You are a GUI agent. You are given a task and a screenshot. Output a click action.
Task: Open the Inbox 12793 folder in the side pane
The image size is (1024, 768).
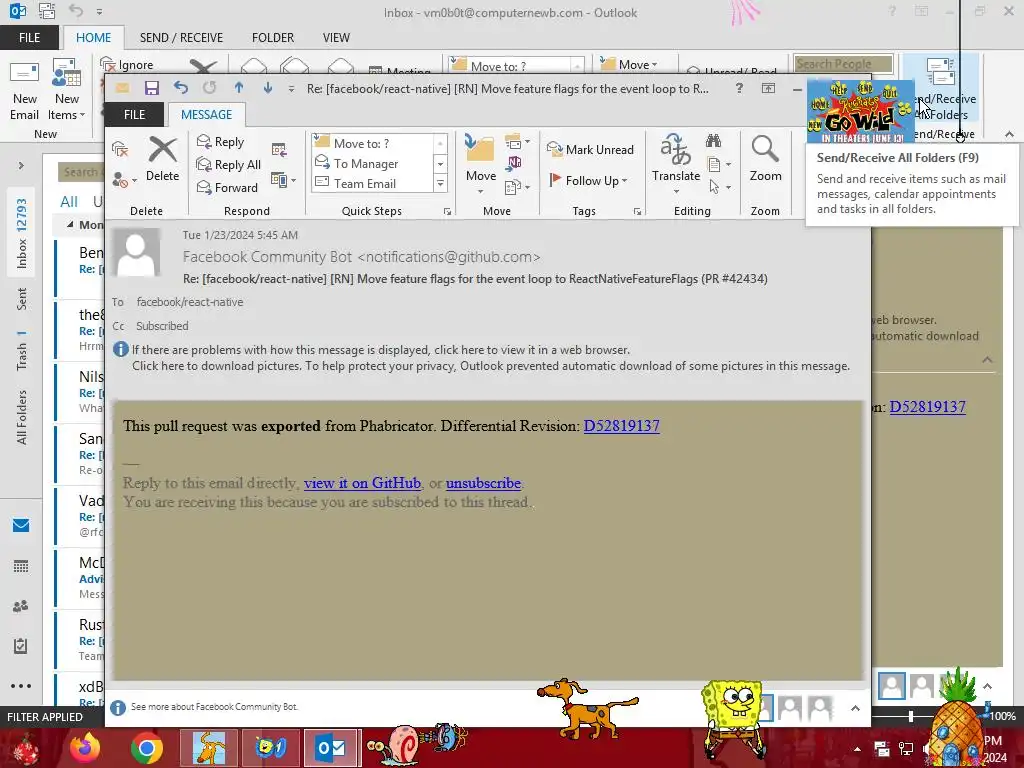(x=22, y=233)
